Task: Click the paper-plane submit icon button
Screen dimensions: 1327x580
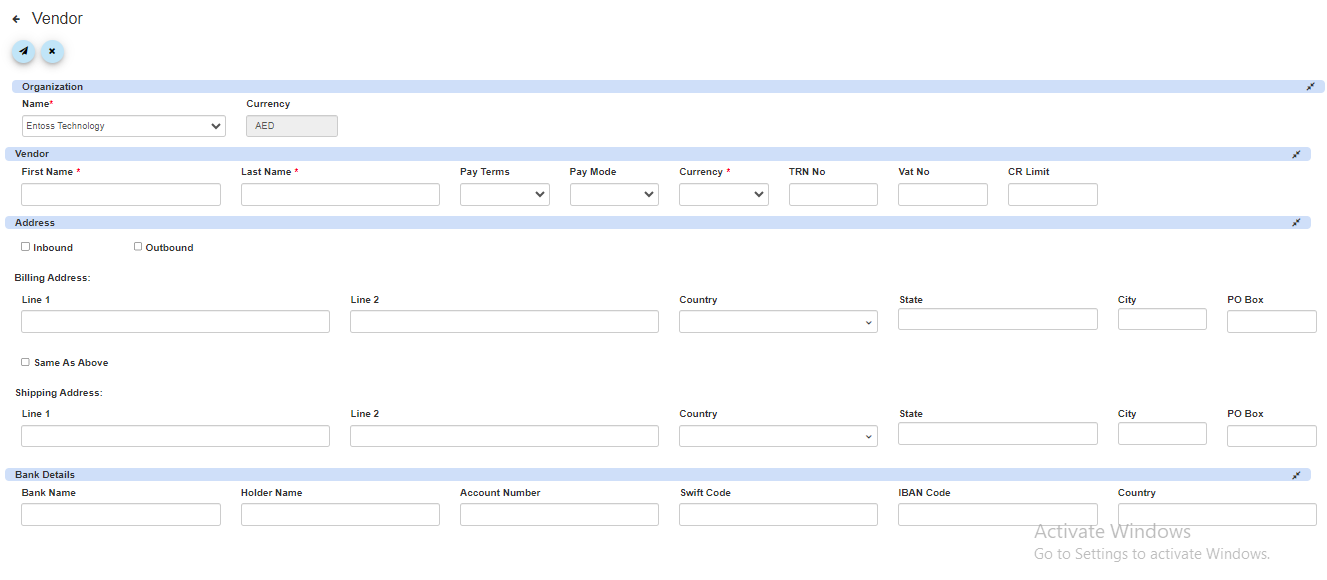Action: [23, 51]
